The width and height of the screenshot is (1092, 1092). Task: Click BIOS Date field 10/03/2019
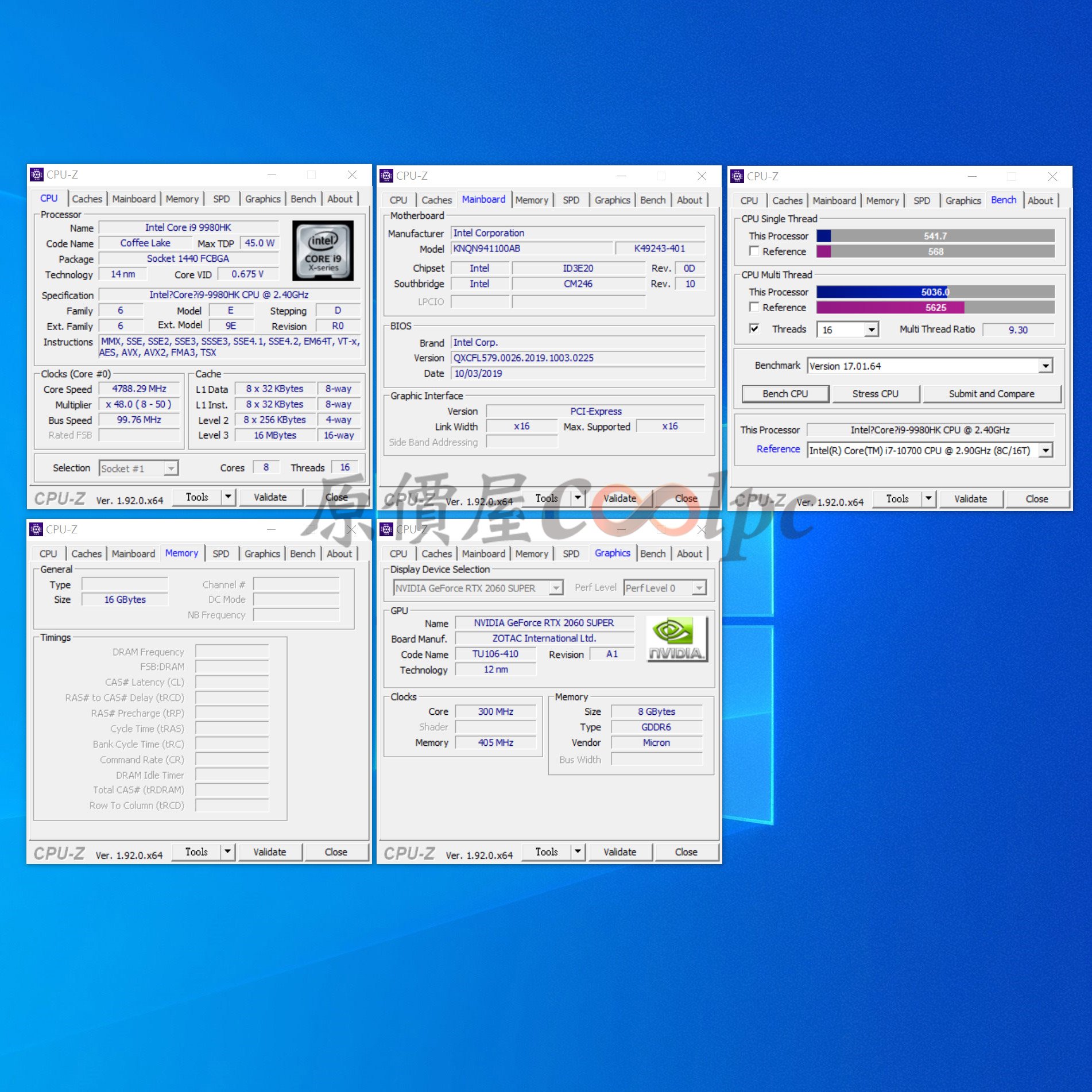click(578, 373)
